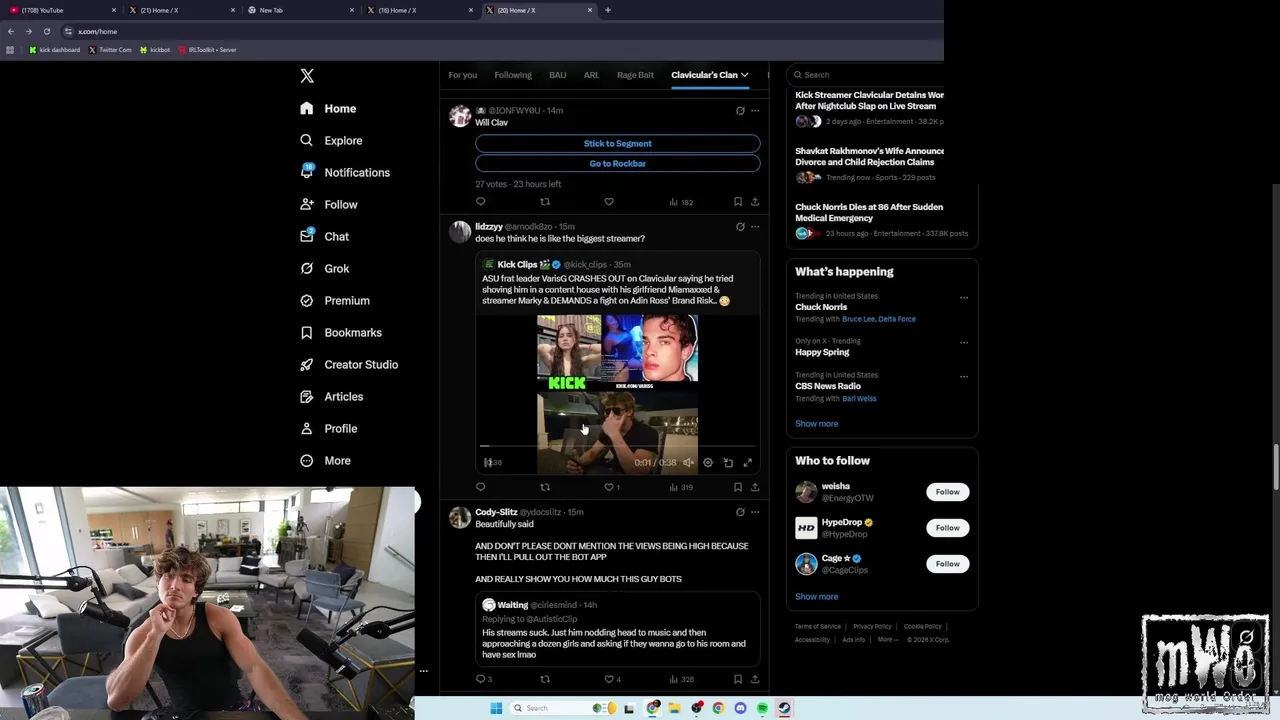Bookmark lidzyy's post

[738, 487]
